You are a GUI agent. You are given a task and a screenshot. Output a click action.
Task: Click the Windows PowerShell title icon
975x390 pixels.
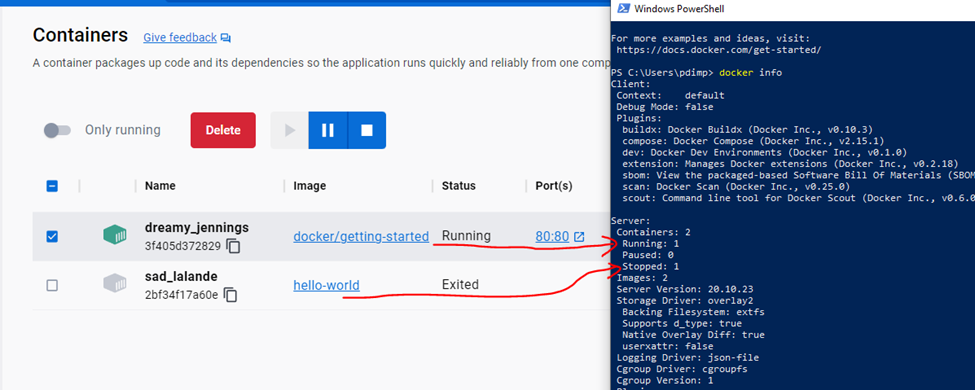(x=622, y=9)
